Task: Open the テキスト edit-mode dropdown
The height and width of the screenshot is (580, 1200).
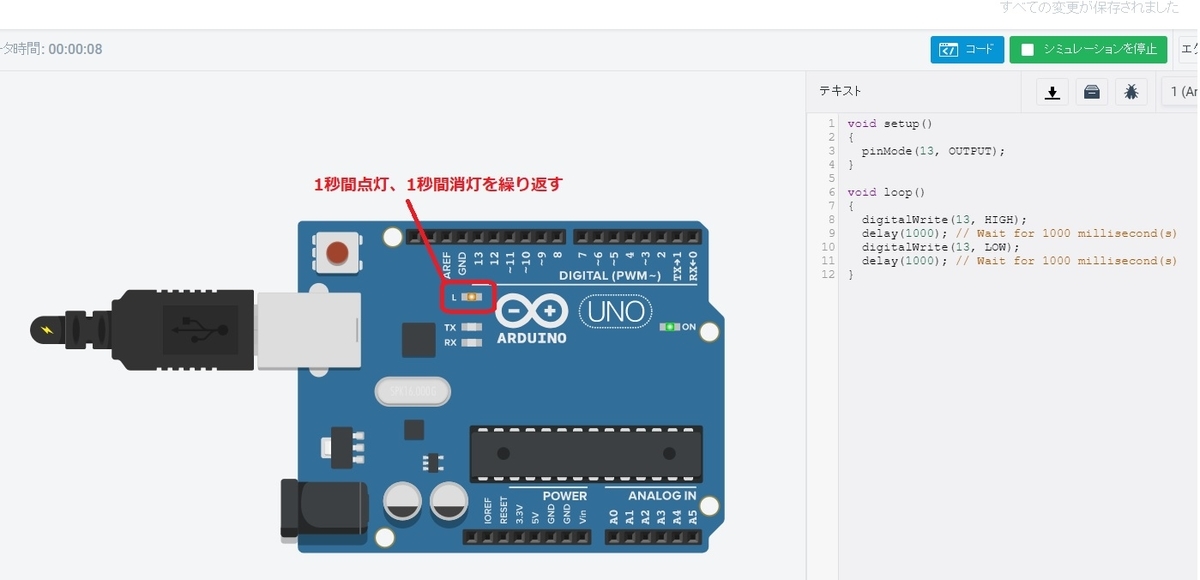Action: click(840, 91)
